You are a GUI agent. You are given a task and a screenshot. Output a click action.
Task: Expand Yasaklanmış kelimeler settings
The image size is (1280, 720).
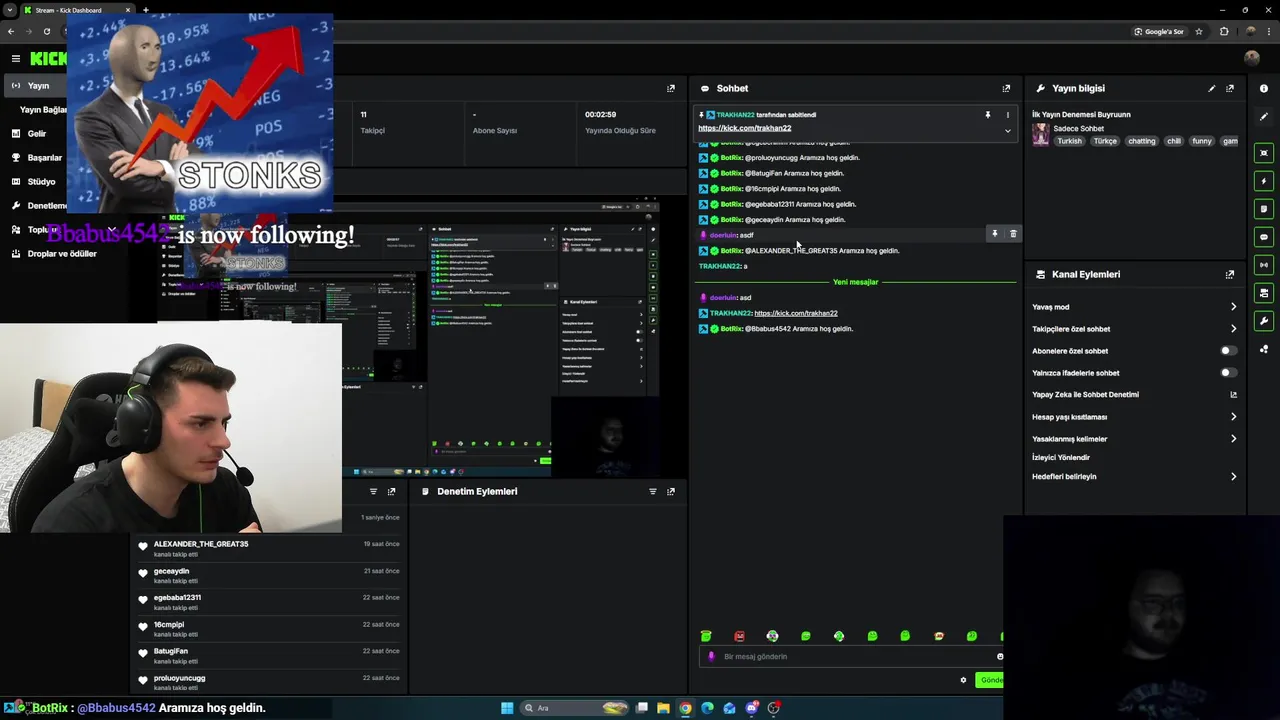(1134, 439)
